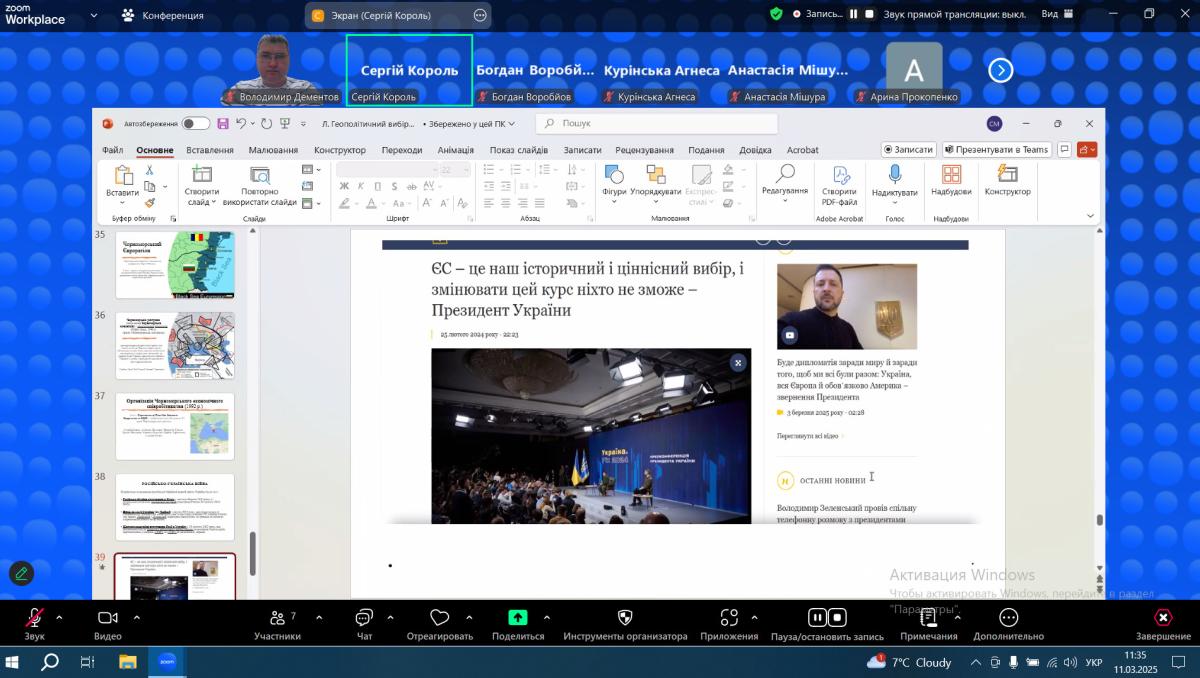Expand audio options arrow next to microphone
1200x678 pixels.
pos(59,617)
